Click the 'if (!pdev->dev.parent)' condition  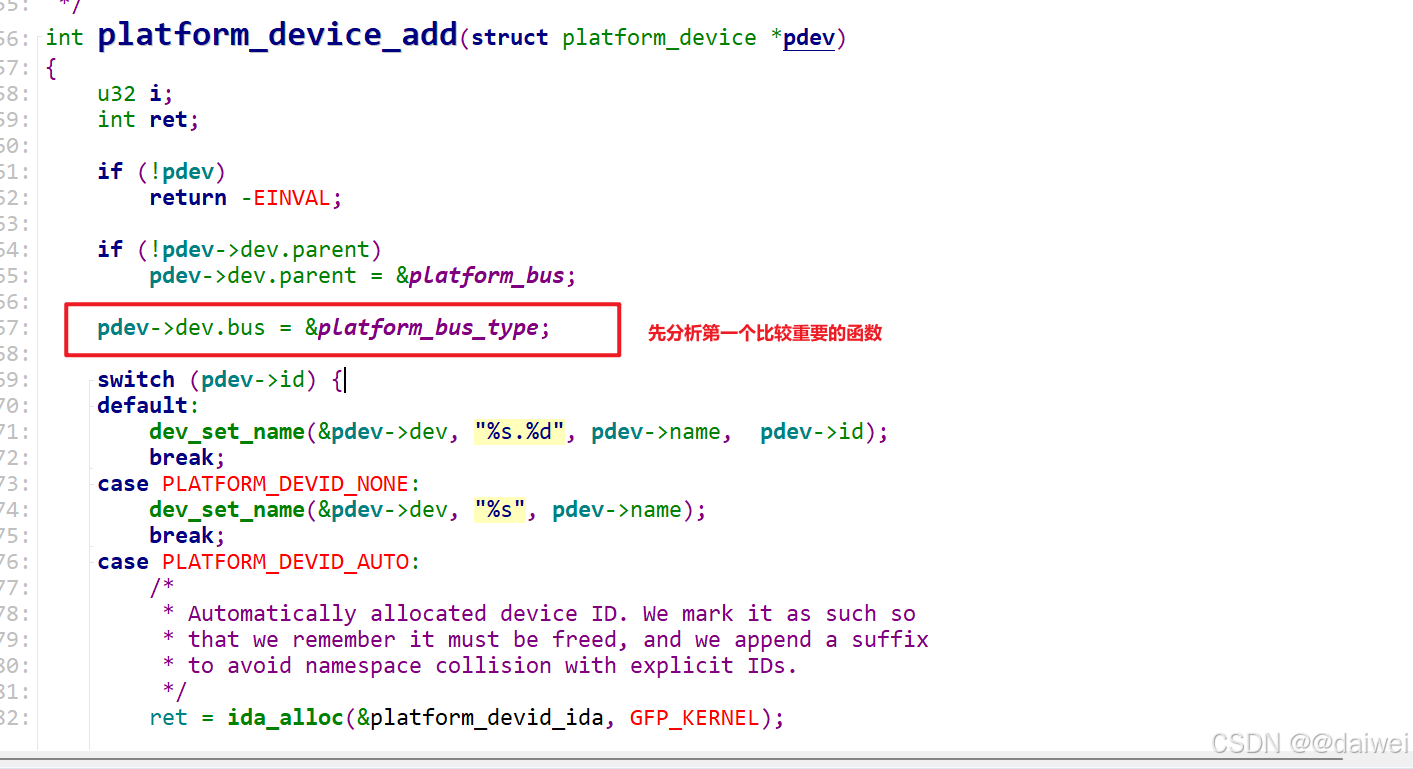[240, 250]
